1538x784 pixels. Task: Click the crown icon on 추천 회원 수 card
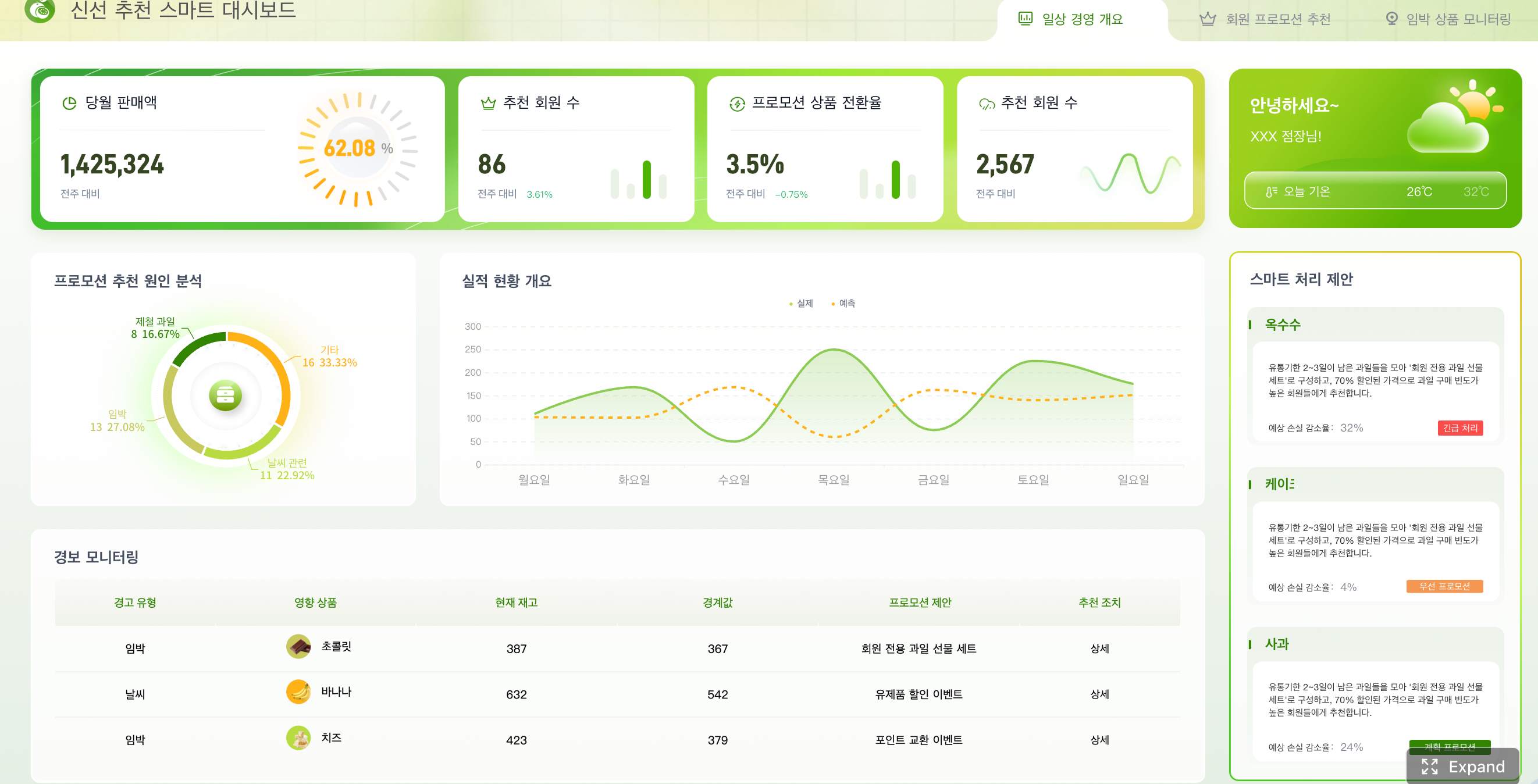[489, 104]
